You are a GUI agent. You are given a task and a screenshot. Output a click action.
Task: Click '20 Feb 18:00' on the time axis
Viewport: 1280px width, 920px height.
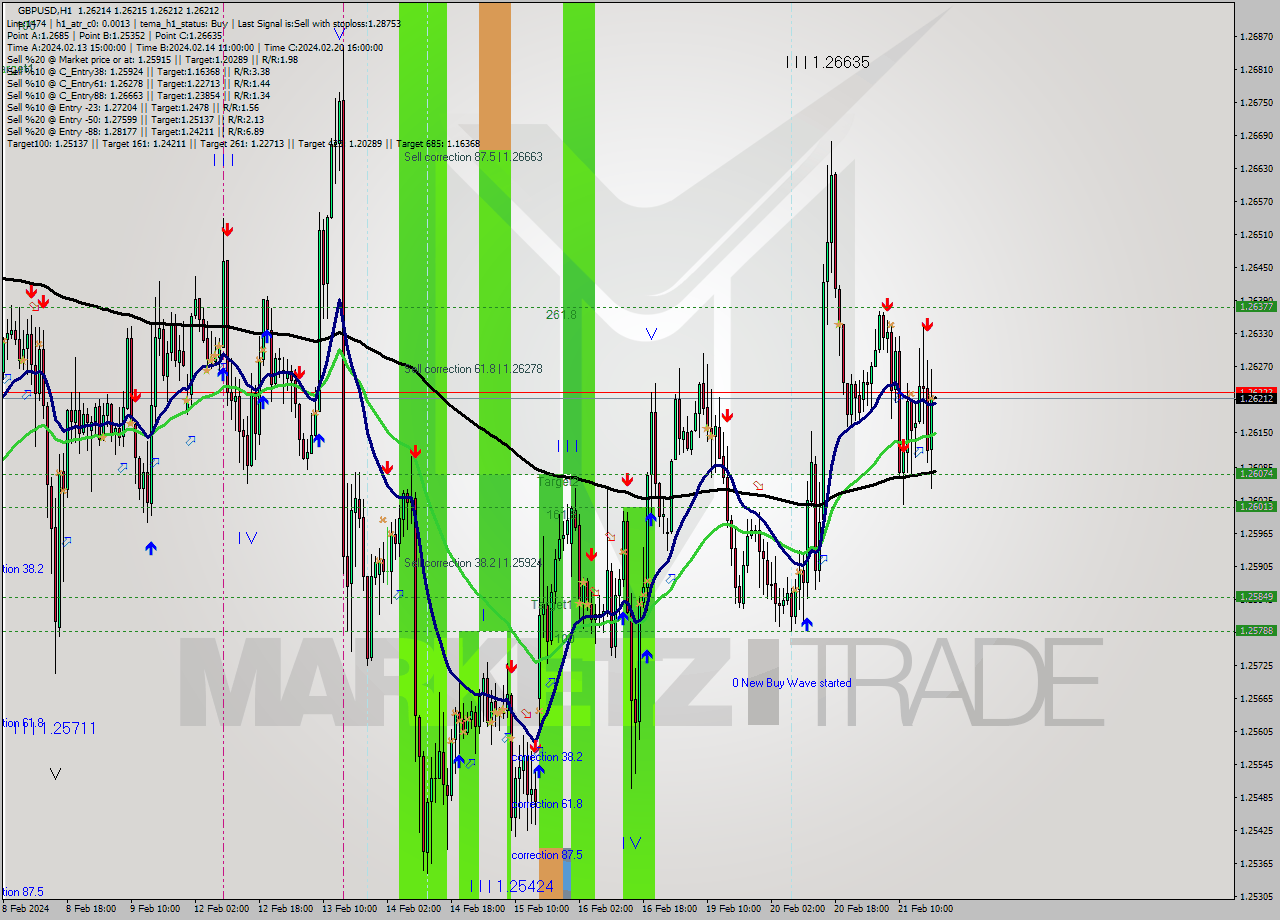click(861, 909)
